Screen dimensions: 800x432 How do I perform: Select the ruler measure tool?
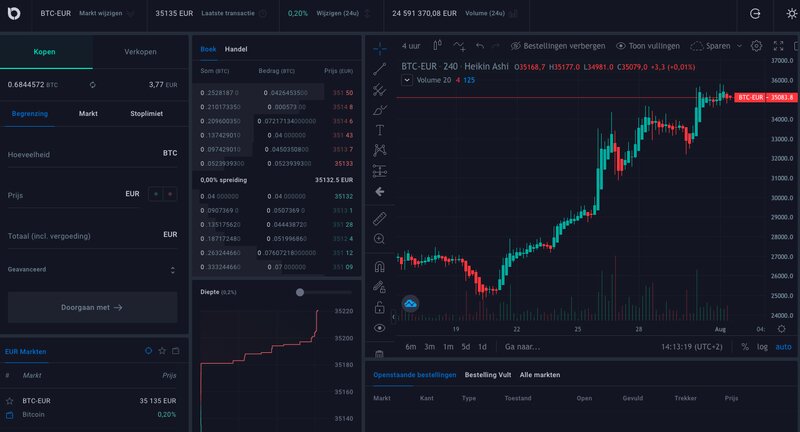[x=380, y=218]
